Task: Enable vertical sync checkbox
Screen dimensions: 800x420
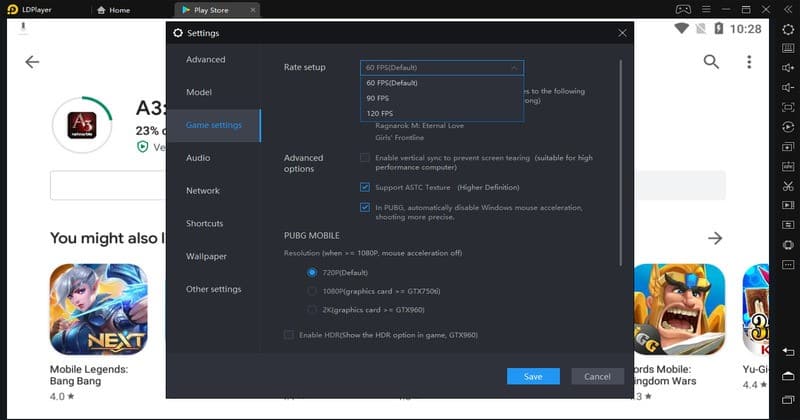Action: click(365, 158)
